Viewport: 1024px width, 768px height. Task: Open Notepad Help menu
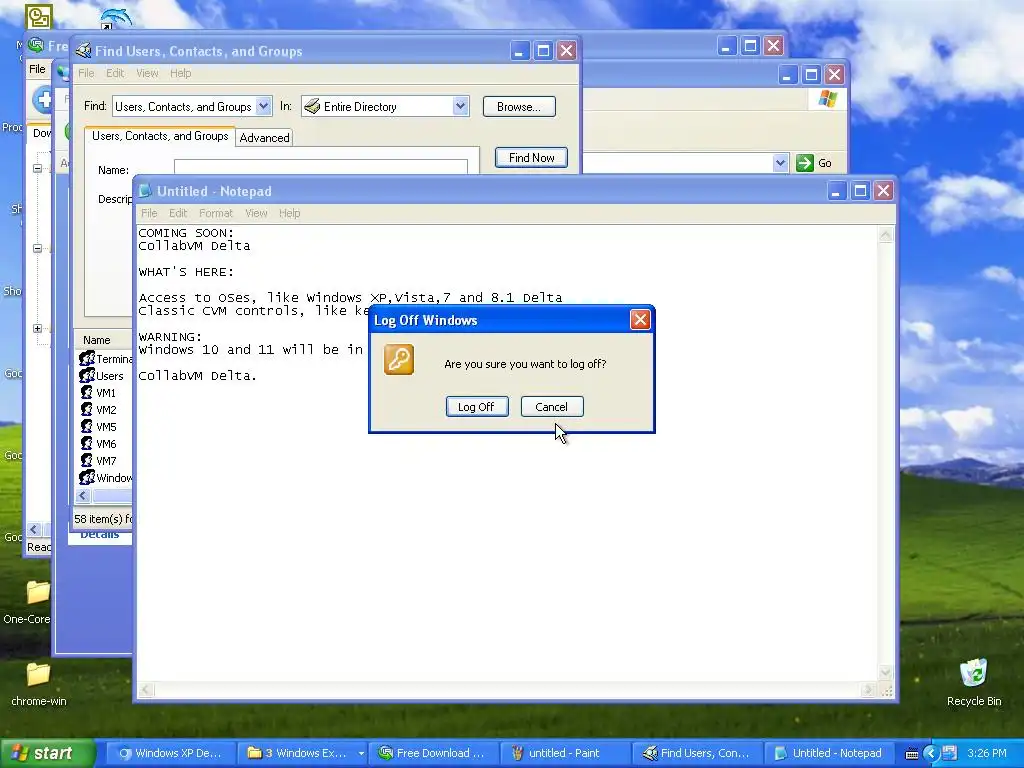[289, 213]
